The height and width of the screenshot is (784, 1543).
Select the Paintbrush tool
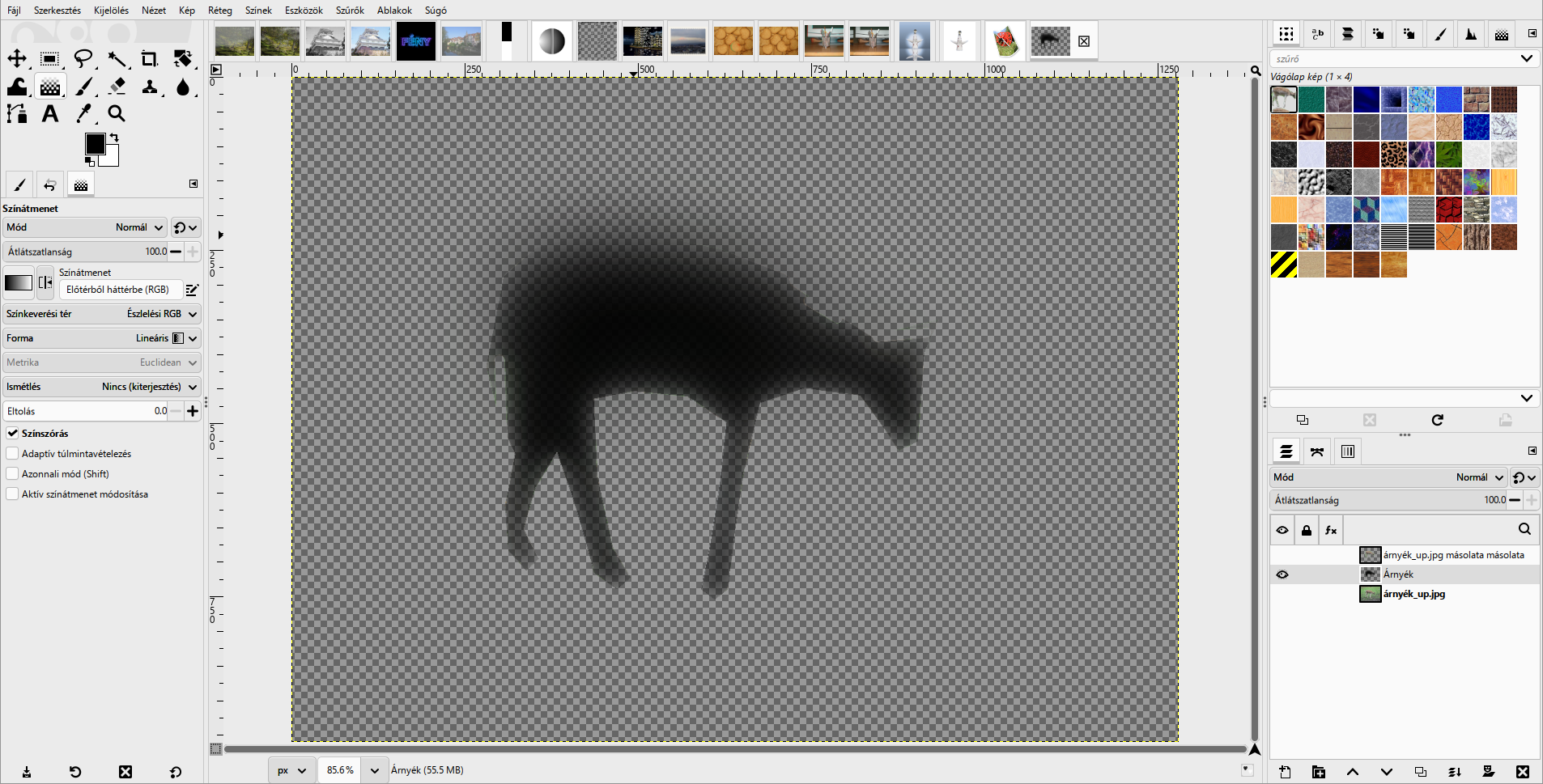click(84, 86)
